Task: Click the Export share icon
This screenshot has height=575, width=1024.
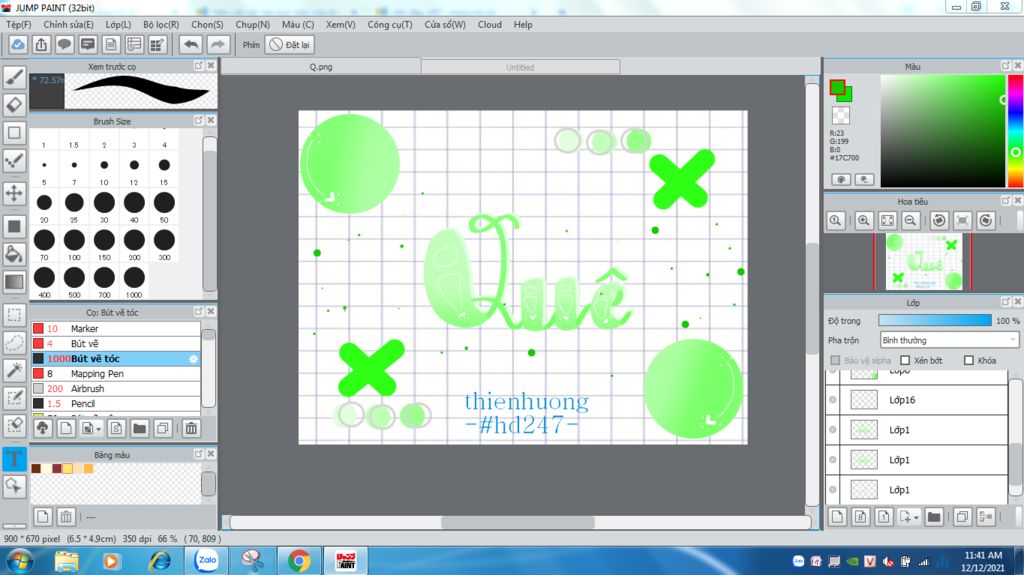Action: coord(41,44)
